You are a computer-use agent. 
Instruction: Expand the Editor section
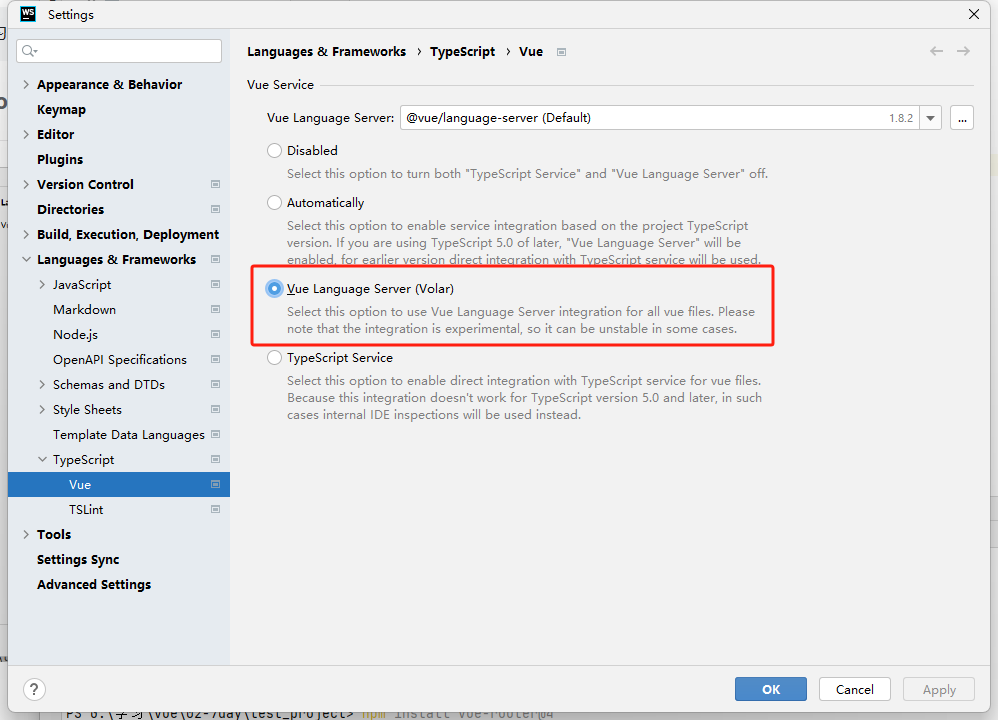[26, 134]
